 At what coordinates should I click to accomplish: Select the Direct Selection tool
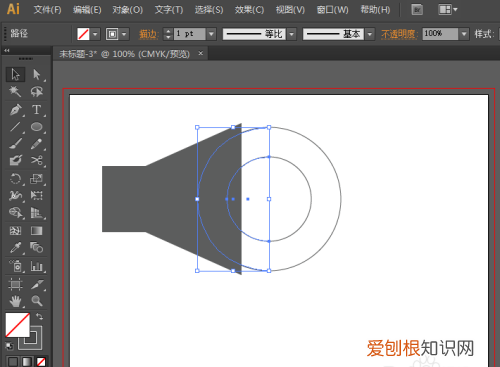pos(37,74)
